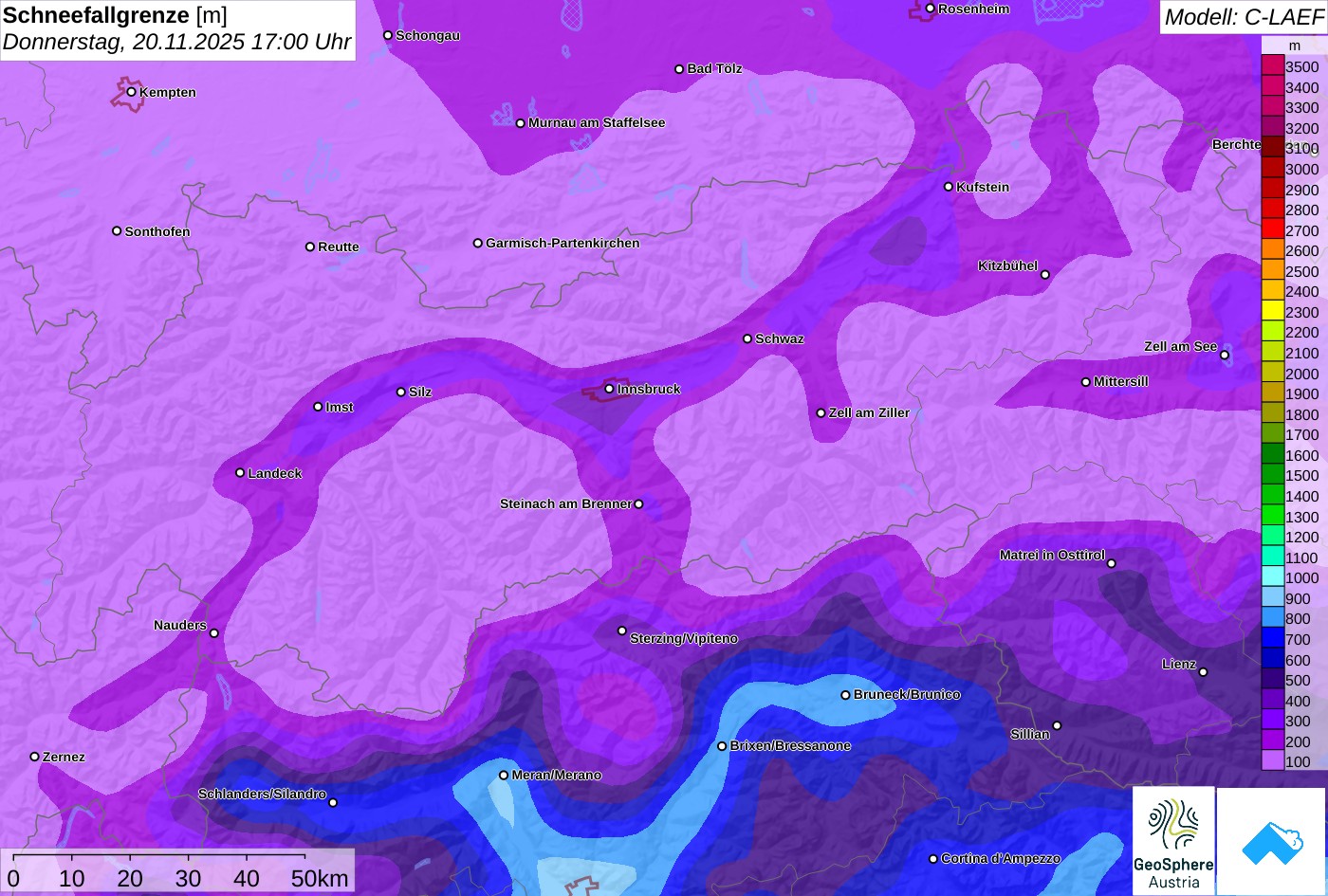
Task: Click the Brixen/Bressanone marker dot
Action: click(721, 746)
